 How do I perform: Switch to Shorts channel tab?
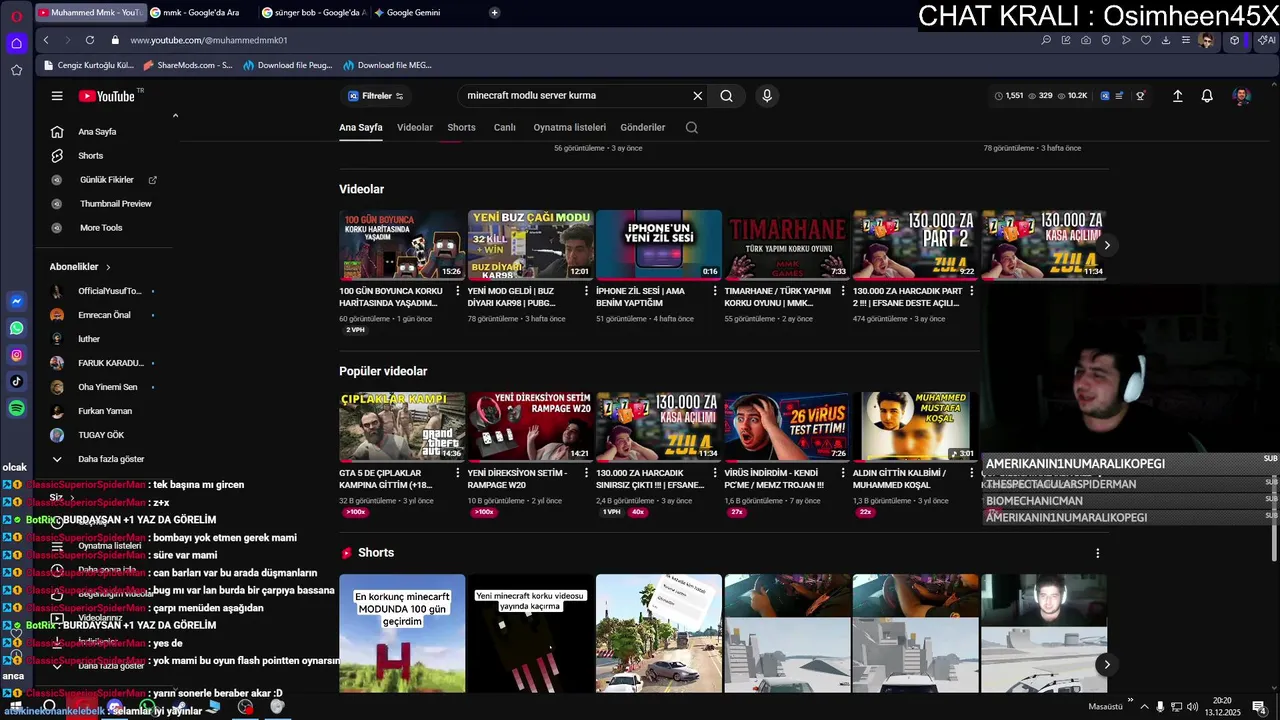[461, 128]
